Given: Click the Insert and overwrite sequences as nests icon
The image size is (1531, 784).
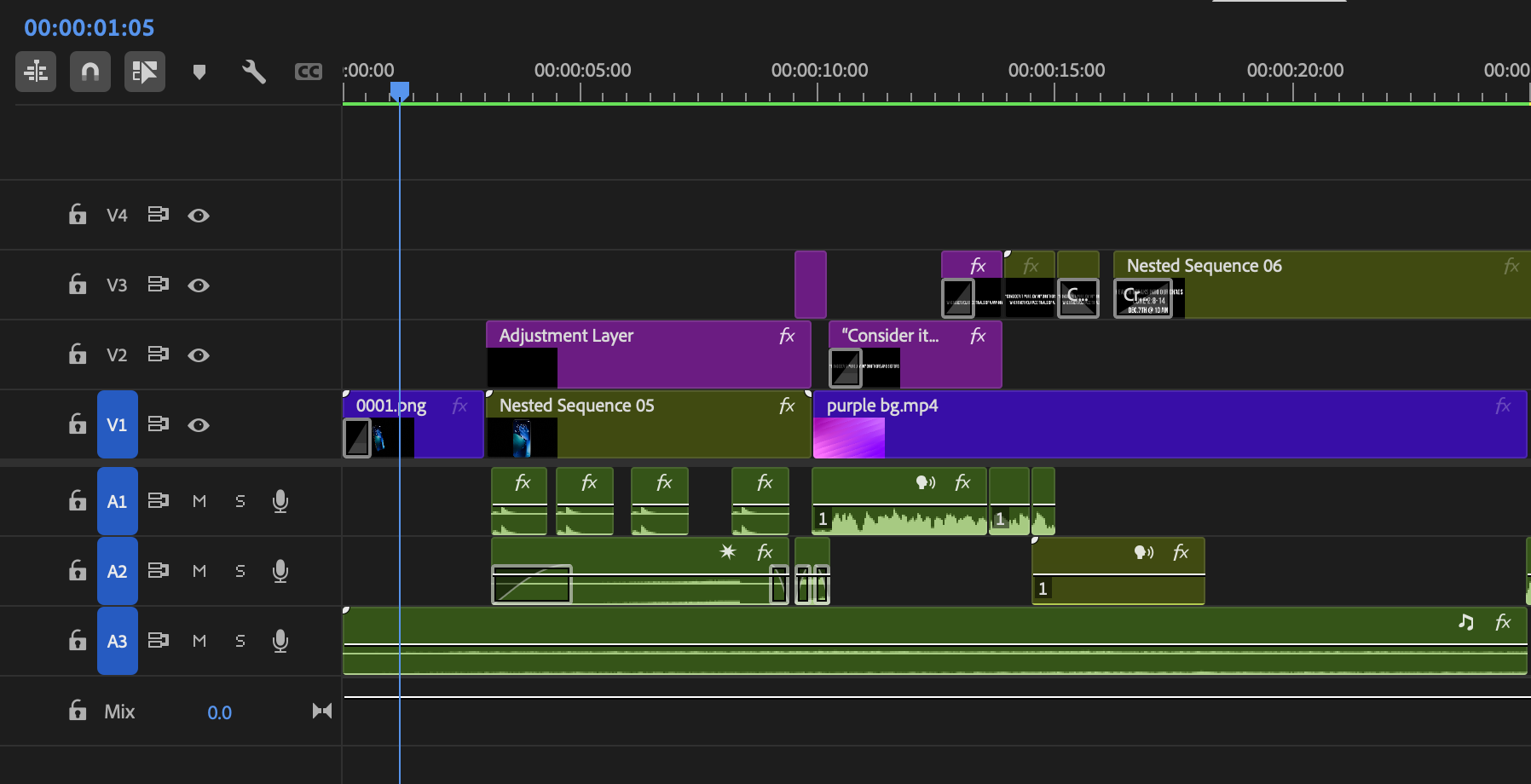Looking at the screenshot, I should pyautogui.click(x=36, y=72).
